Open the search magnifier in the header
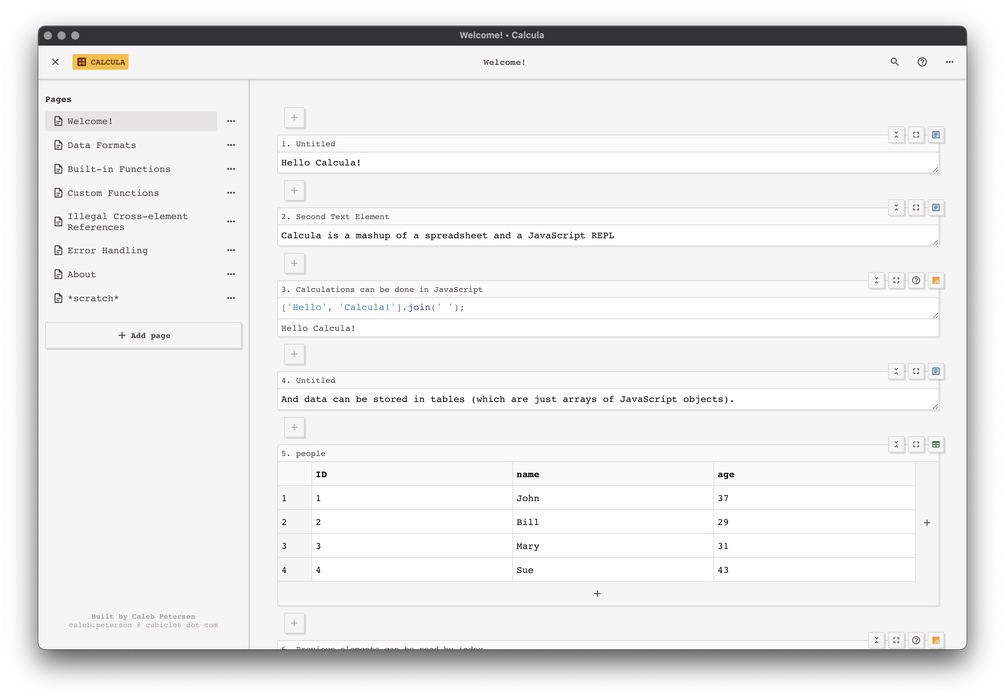The height and width of the screenshot is (700, 1005). pos(894,62)
